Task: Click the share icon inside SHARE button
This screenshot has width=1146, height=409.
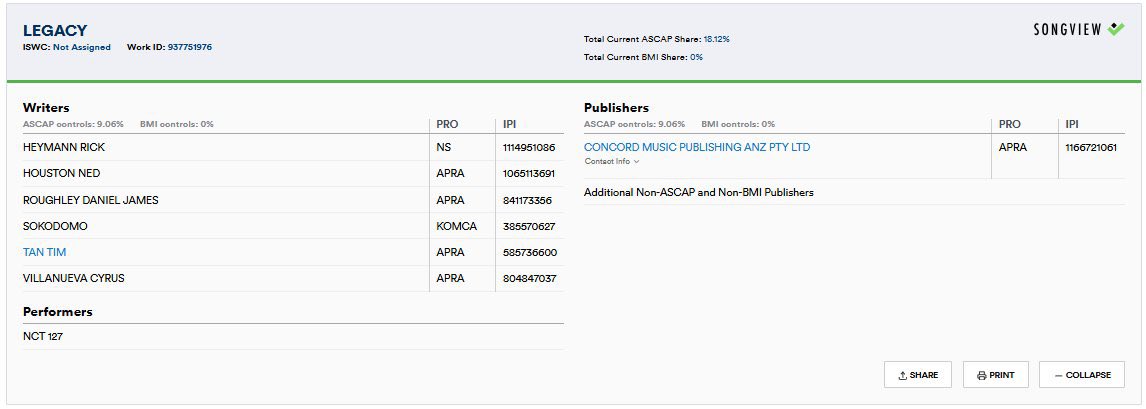Action: tap(903, 375)
